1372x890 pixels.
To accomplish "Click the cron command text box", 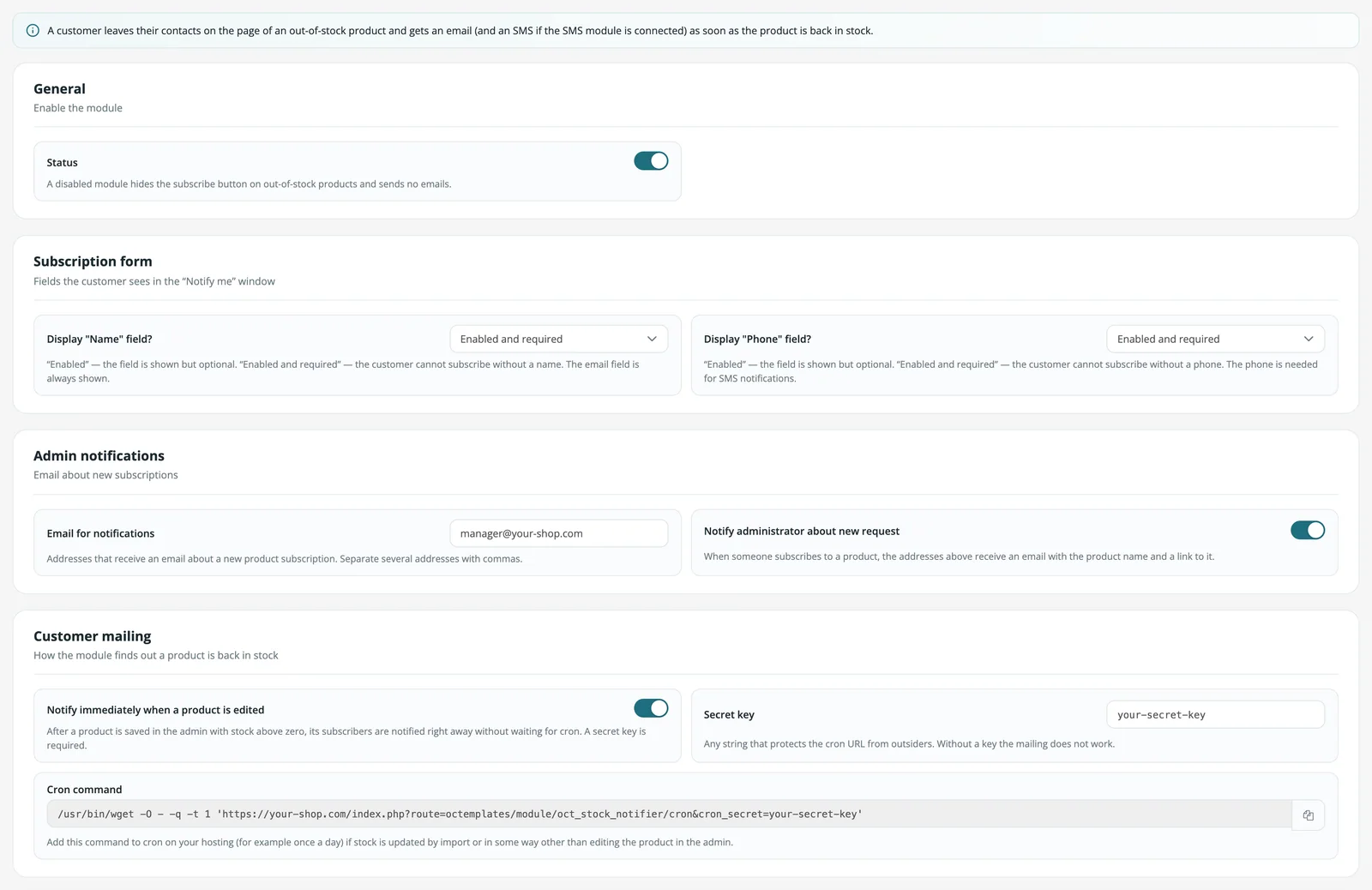I will [669, 815].
